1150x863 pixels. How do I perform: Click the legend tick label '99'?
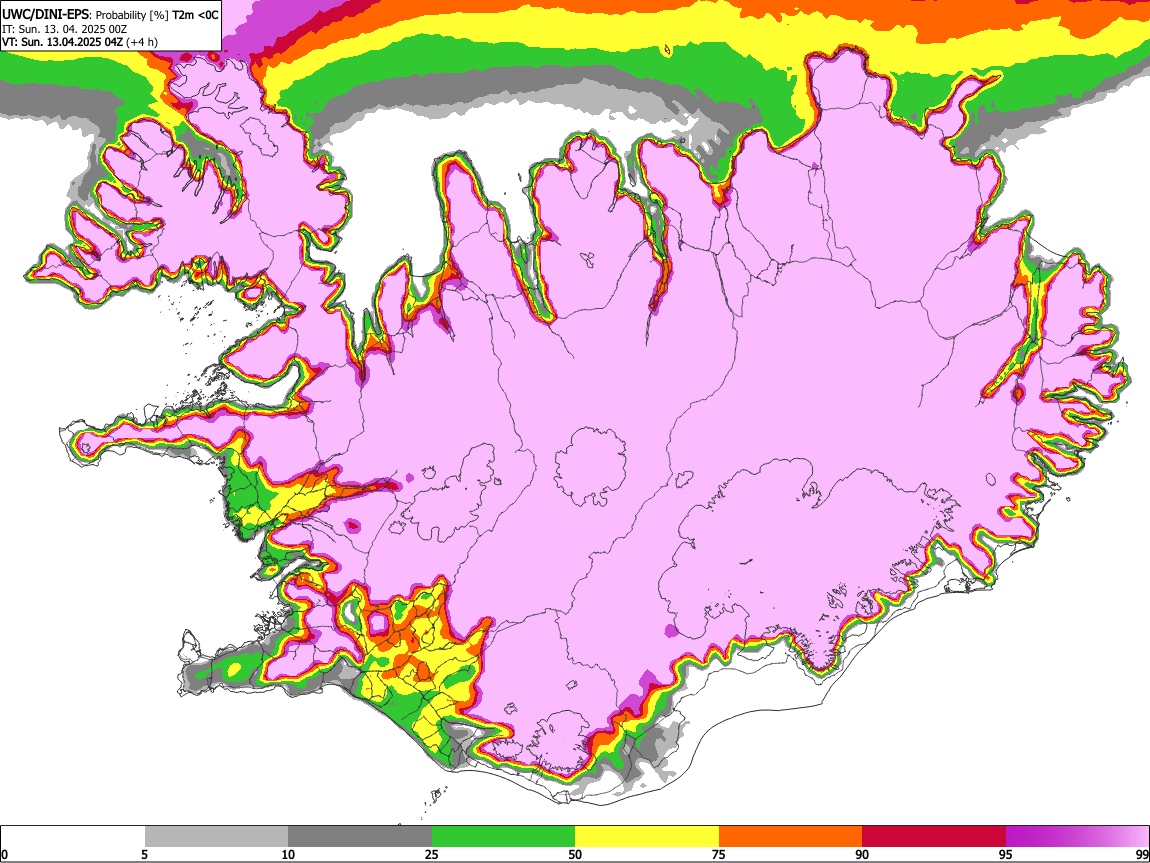pos(1141,855)
